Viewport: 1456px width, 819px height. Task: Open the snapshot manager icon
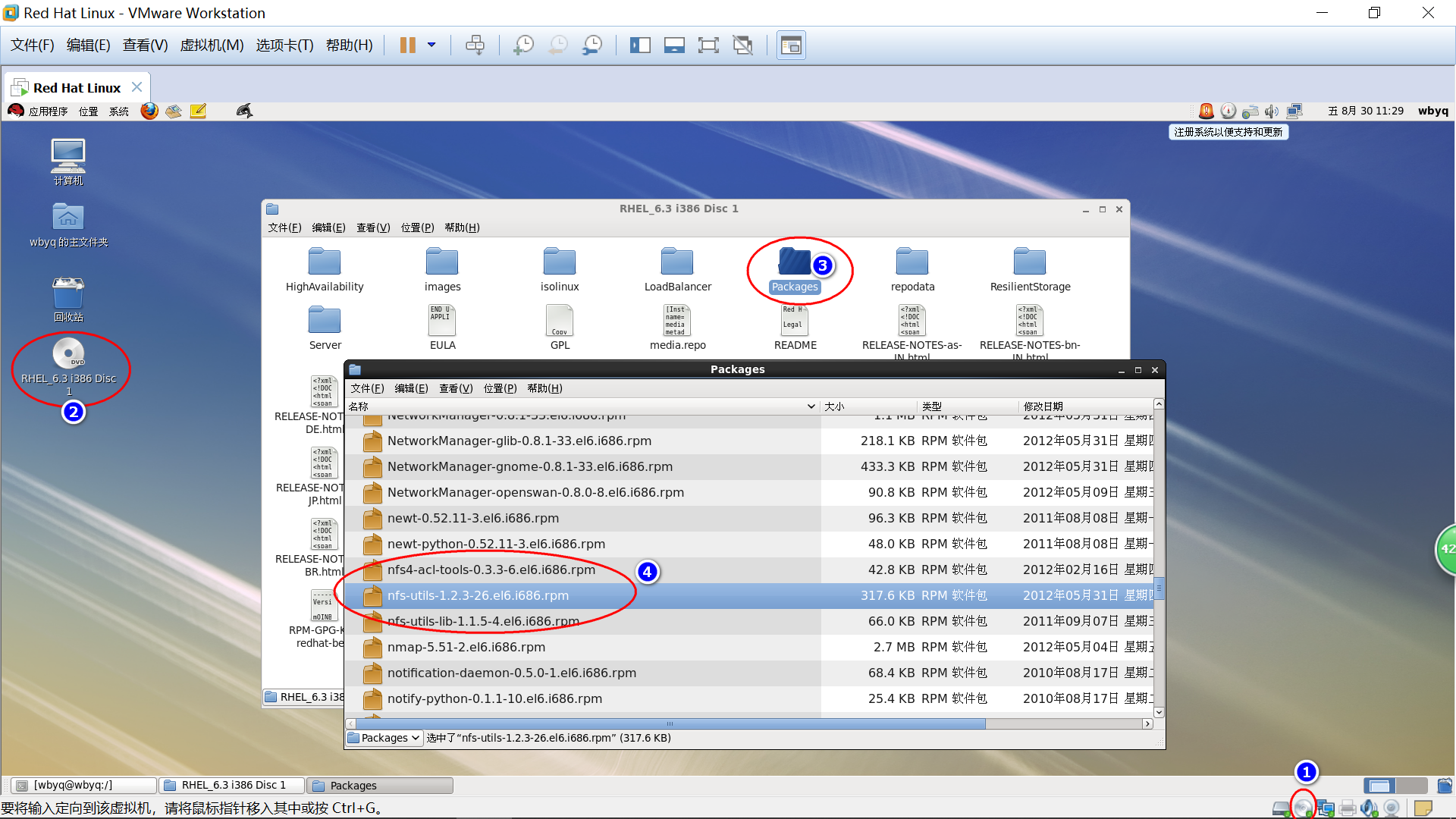(592, 45)
